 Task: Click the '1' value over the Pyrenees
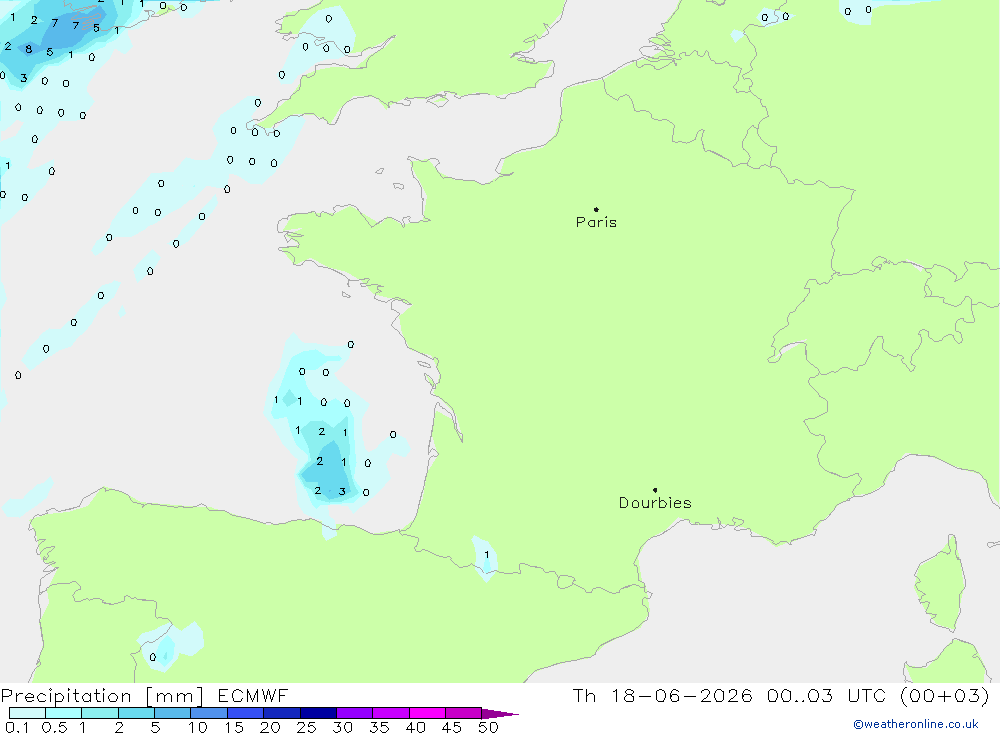(487, 554)
